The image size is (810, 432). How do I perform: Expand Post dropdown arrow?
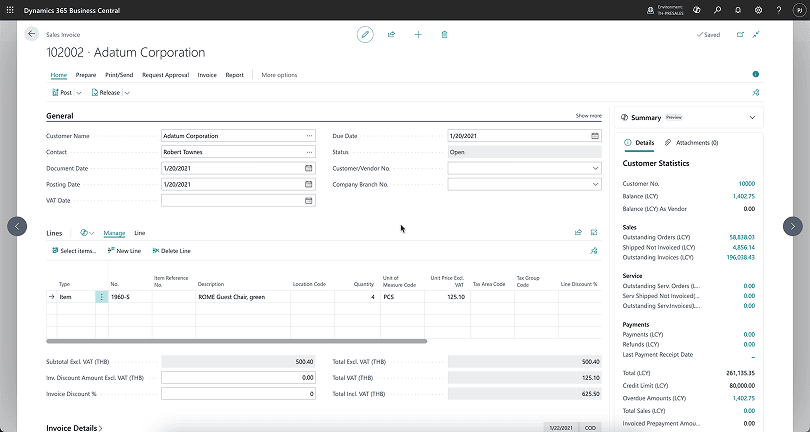coord(79,93)
